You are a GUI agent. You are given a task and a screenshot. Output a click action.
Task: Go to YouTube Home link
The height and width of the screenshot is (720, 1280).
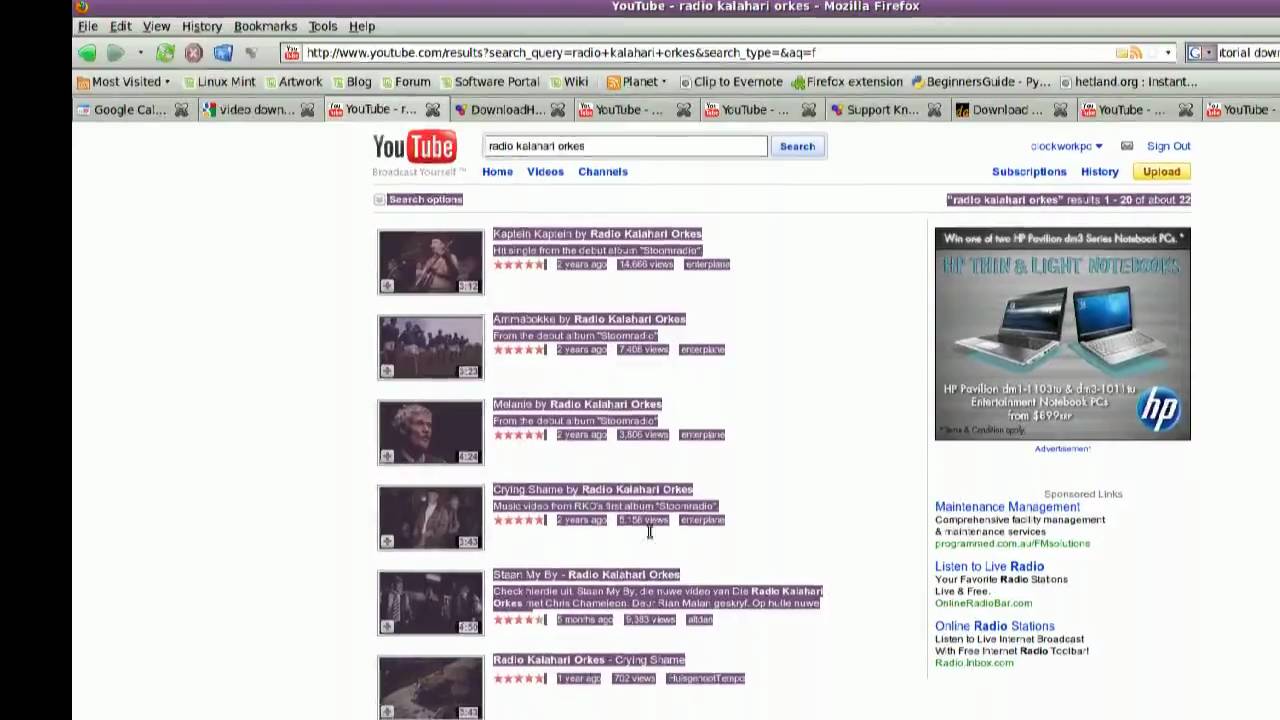point(497,172)
